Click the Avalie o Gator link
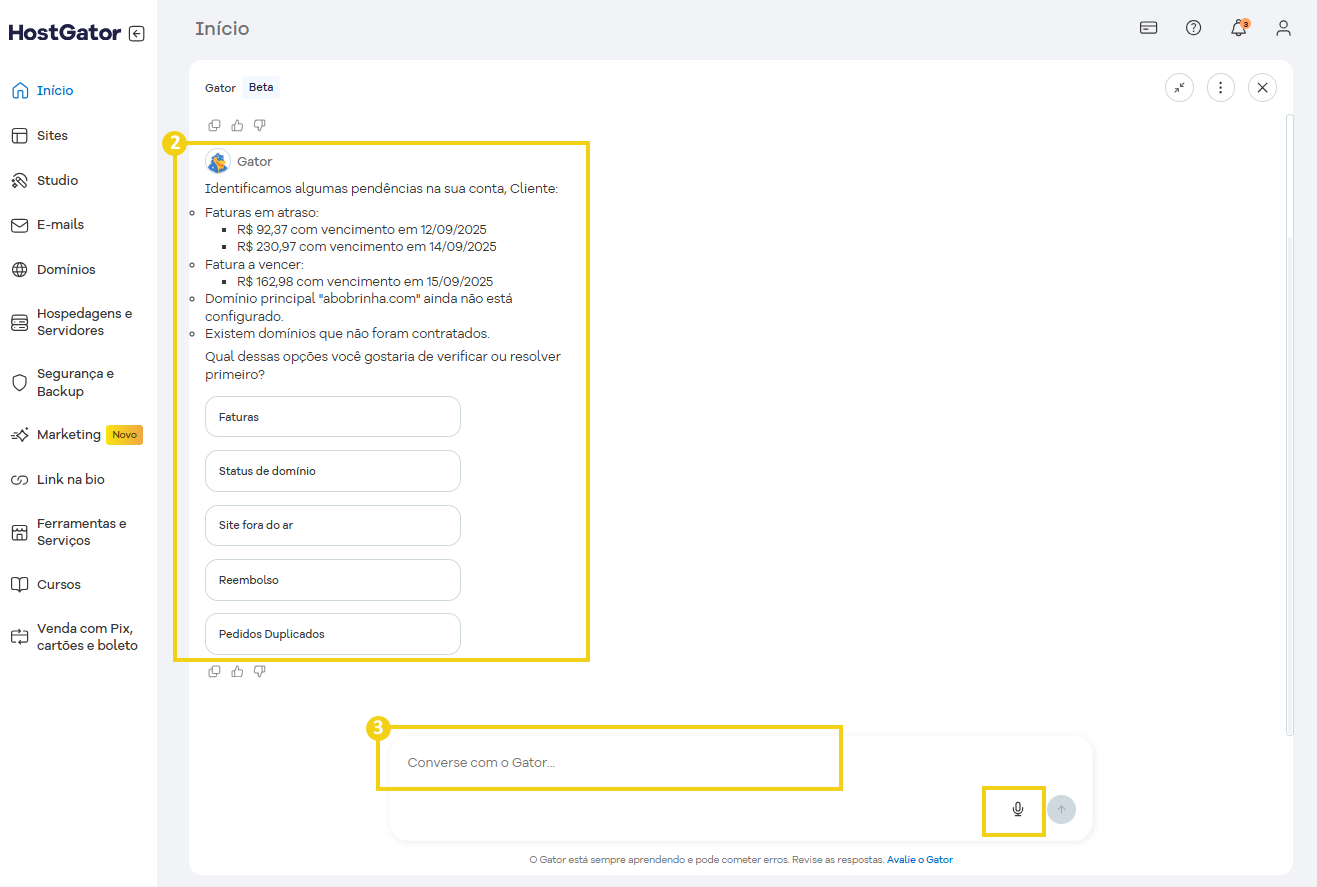 click(x=919, y=859)
